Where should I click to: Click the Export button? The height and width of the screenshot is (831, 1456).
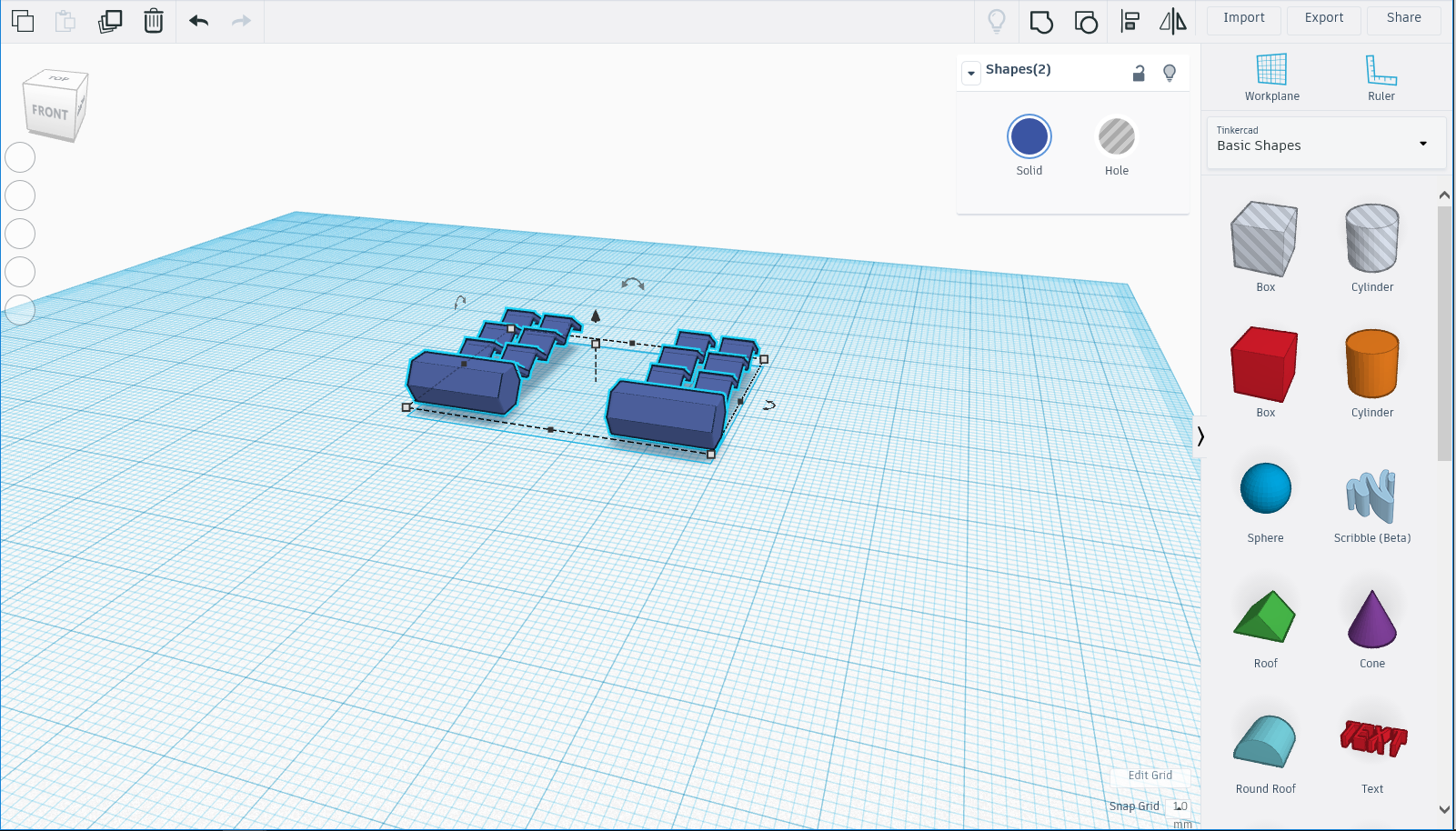pos(1323,18)
